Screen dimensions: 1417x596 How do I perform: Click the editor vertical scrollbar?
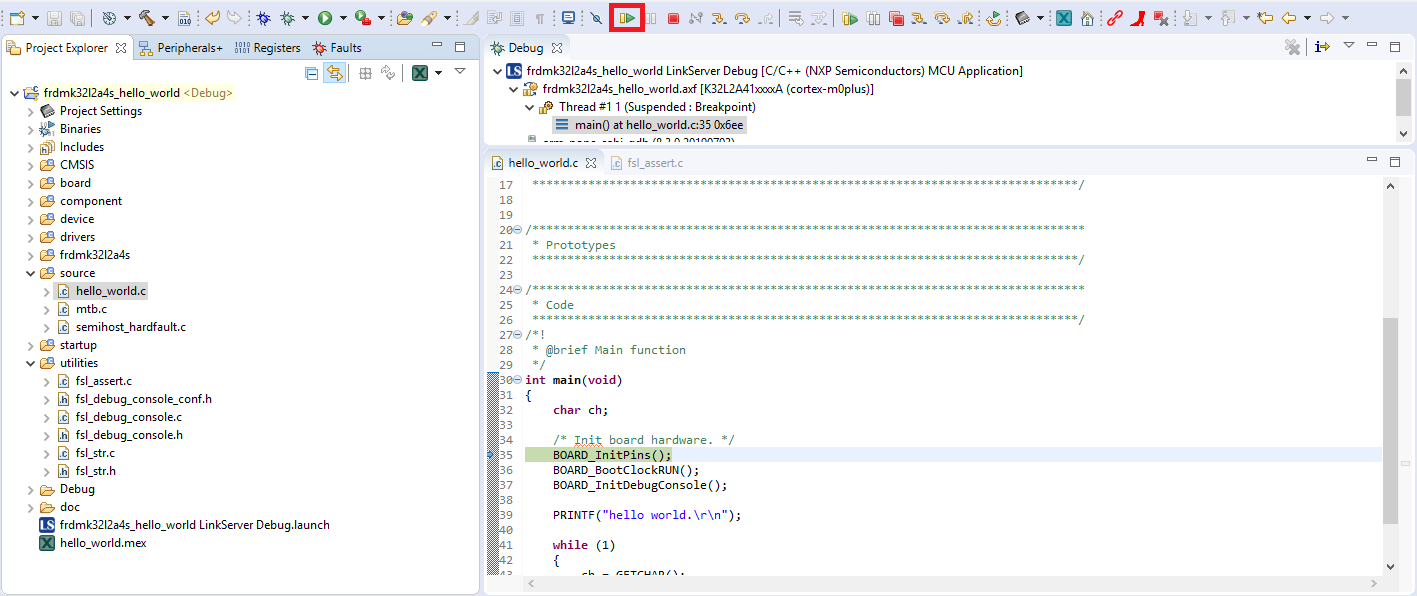pyautogui.click(x=1390, y=420)
